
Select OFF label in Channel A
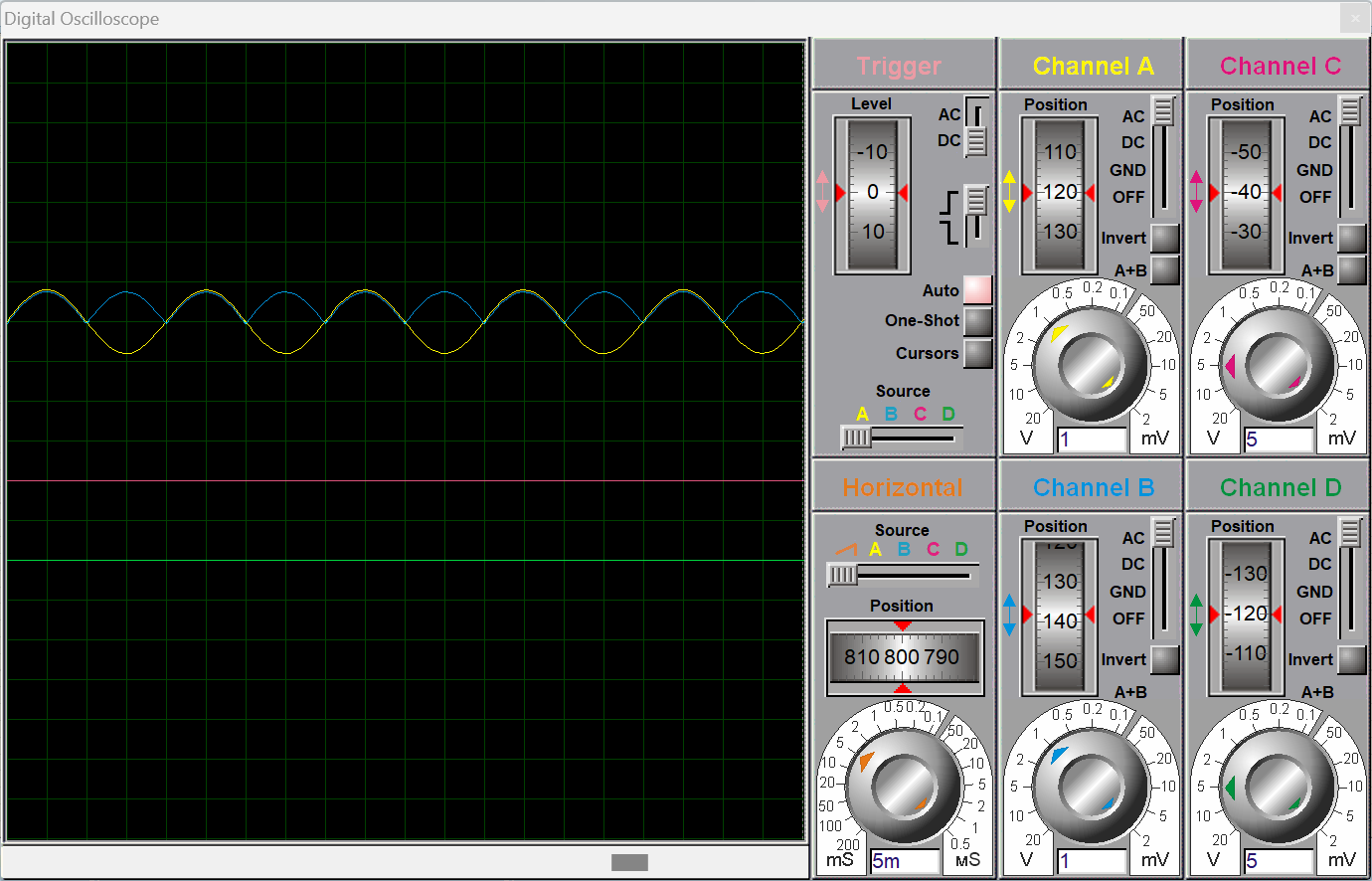click(1128, 197)
